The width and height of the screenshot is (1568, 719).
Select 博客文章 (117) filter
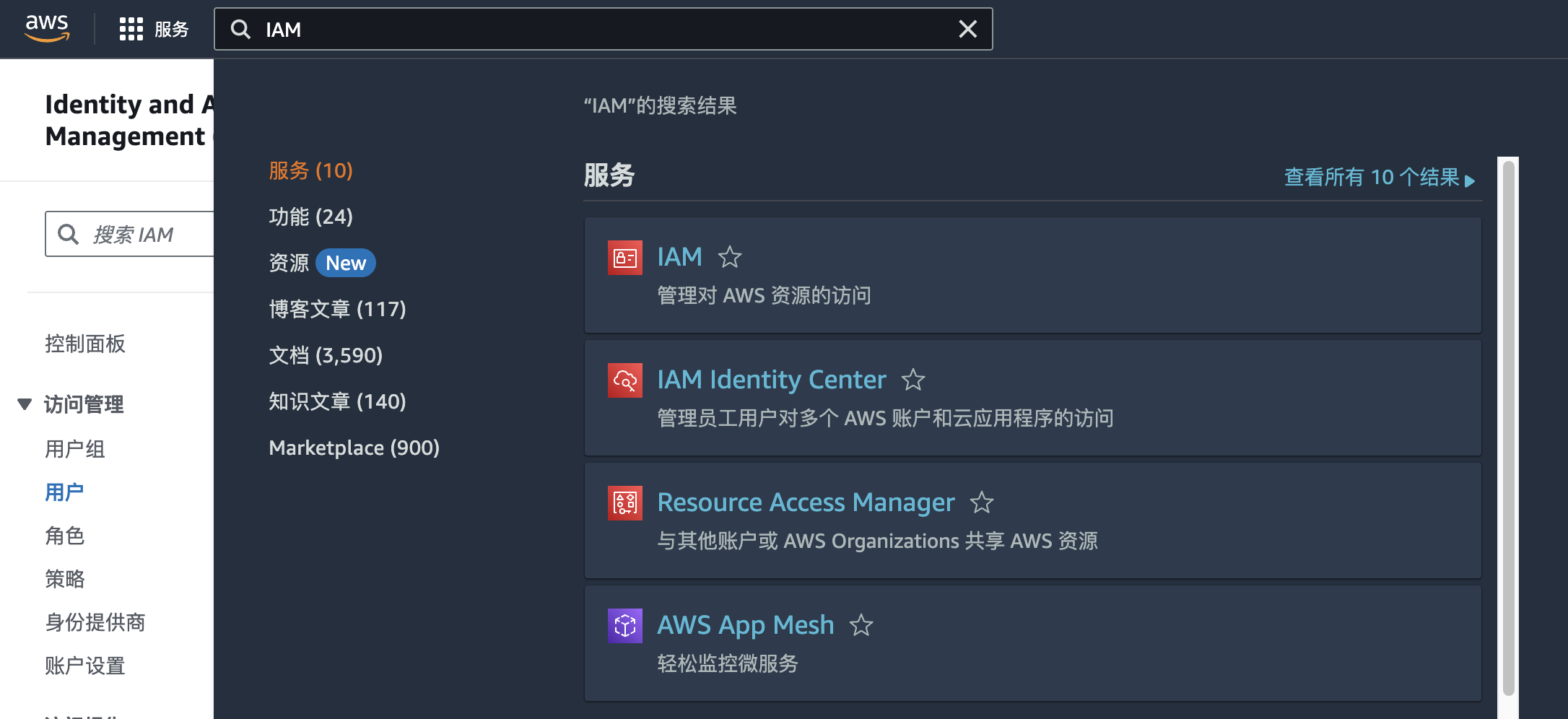337,309
